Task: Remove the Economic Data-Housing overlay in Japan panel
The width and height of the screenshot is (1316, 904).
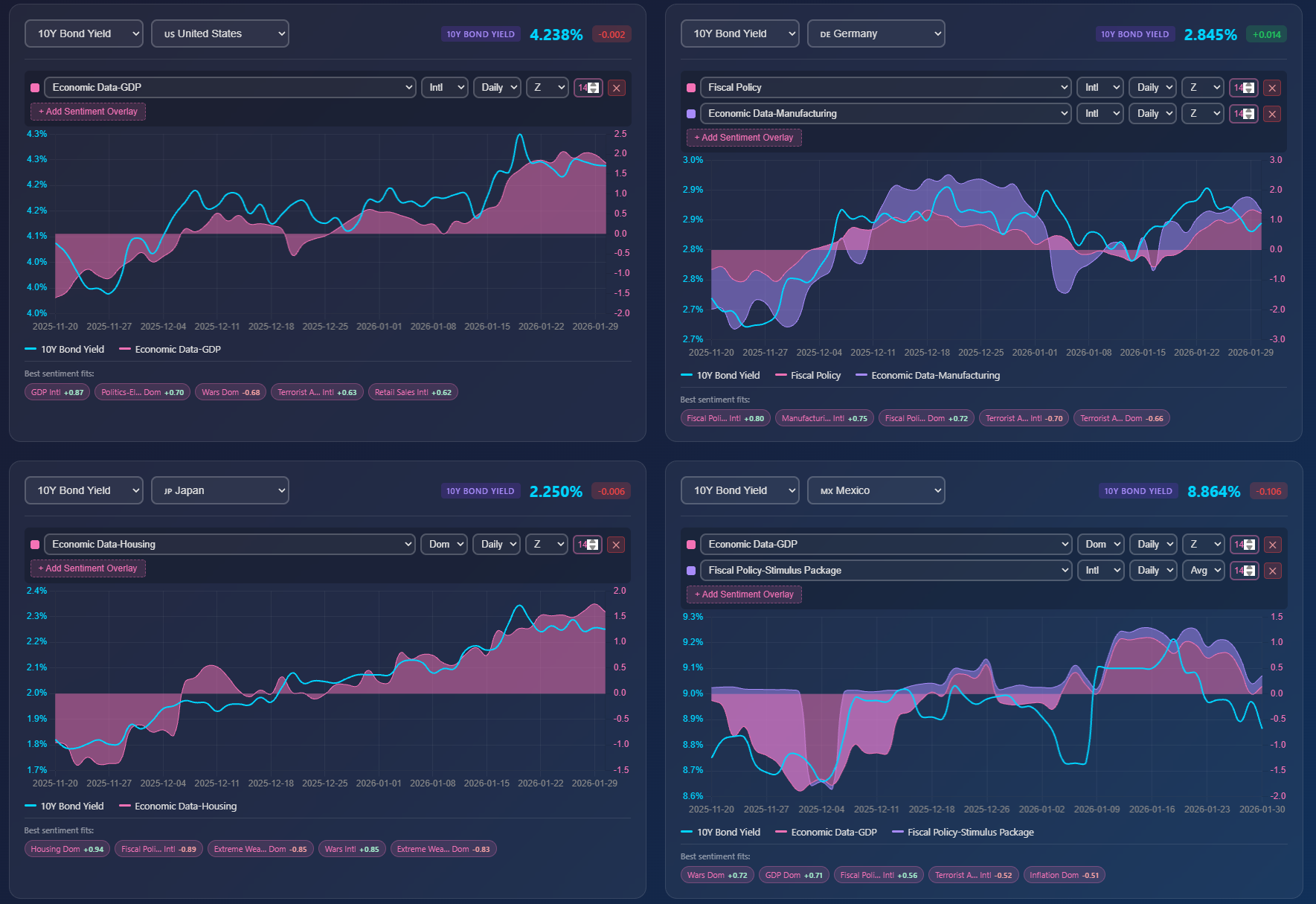Action: 617,544
